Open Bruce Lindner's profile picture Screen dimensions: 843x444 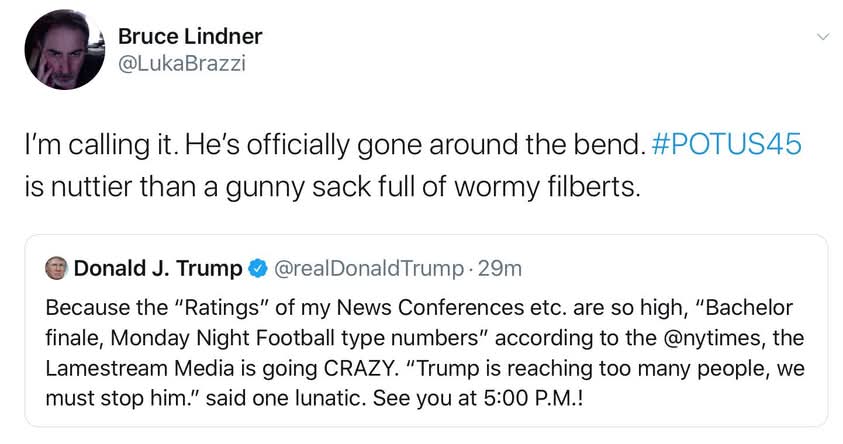click(65, 49)
